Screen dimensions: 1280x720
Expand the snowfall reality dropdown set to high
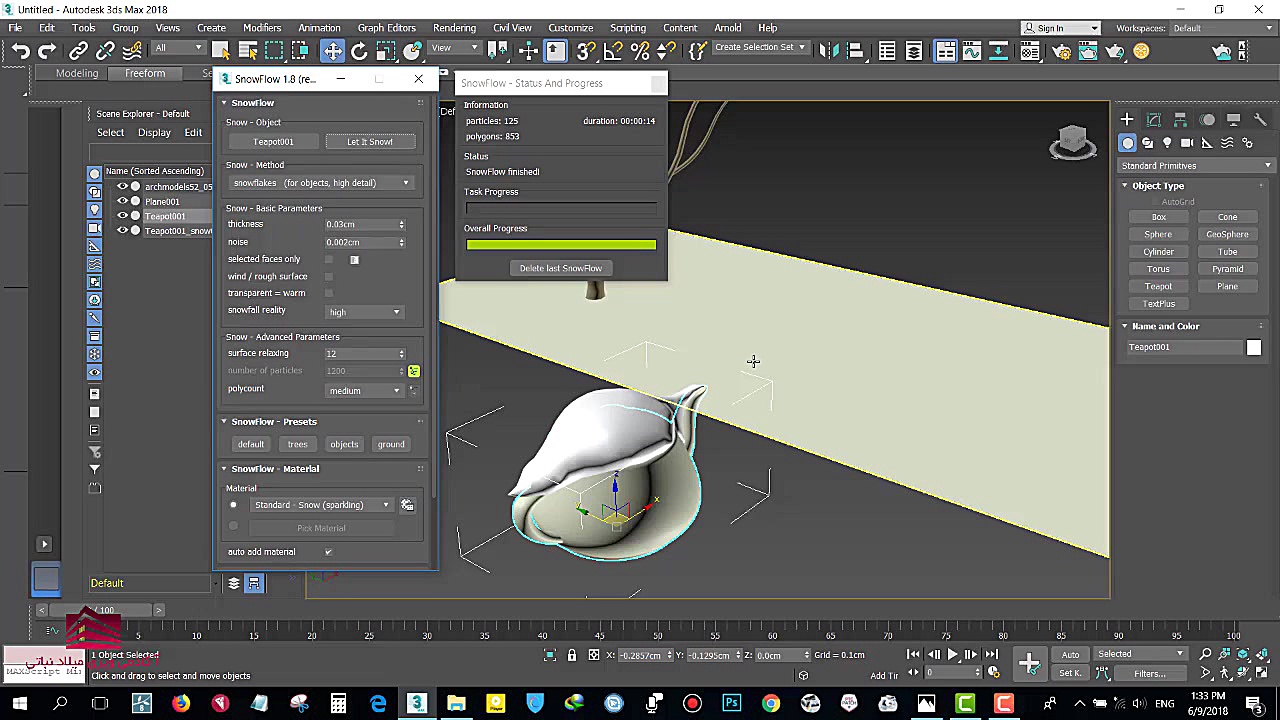(364, 312)
